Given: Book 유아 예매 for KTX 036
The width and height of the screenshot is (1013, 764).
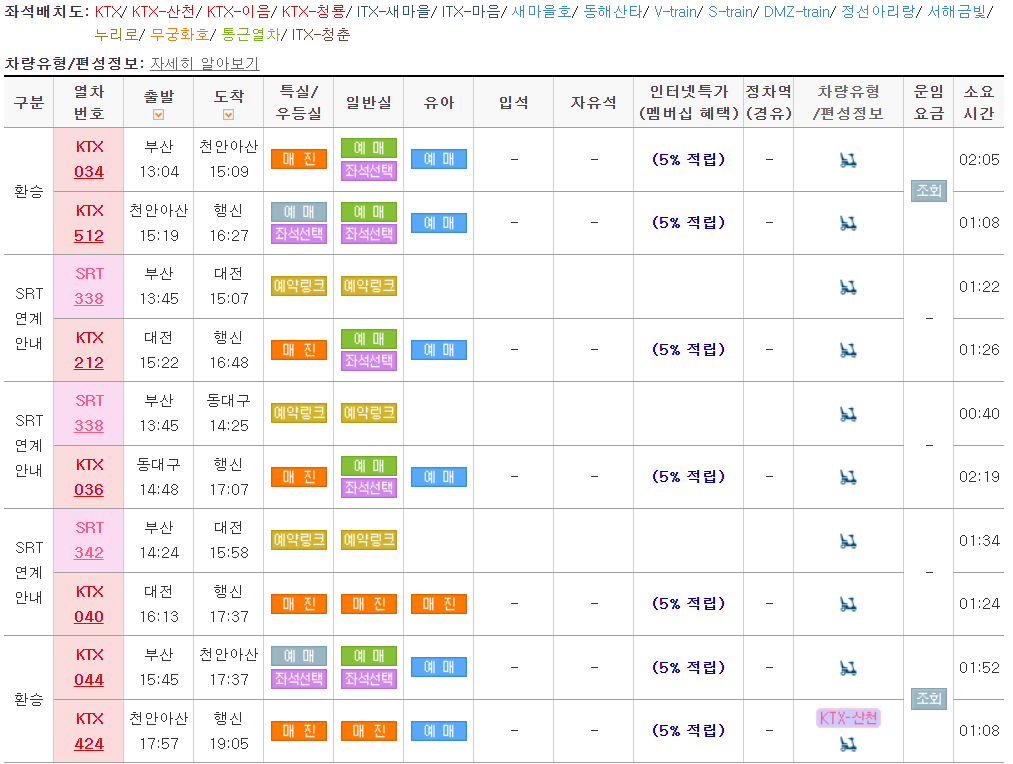Looking at the screenshot, I should (439, 477).
